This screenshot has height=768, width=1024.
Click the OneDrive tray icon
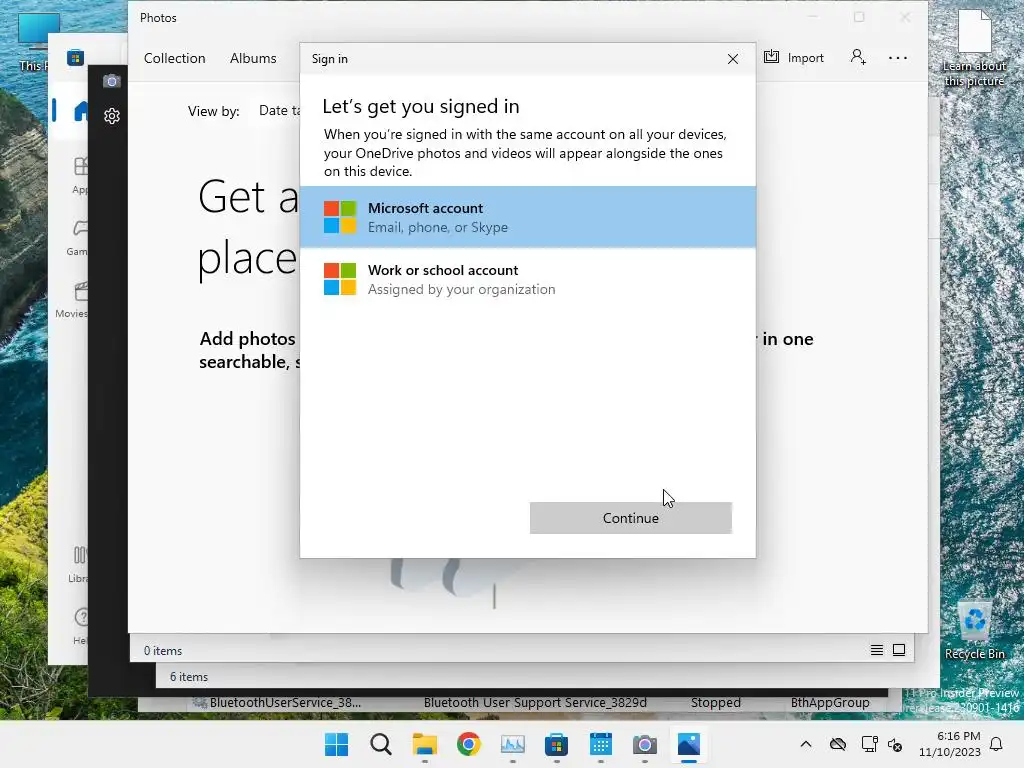pos(838,744)
